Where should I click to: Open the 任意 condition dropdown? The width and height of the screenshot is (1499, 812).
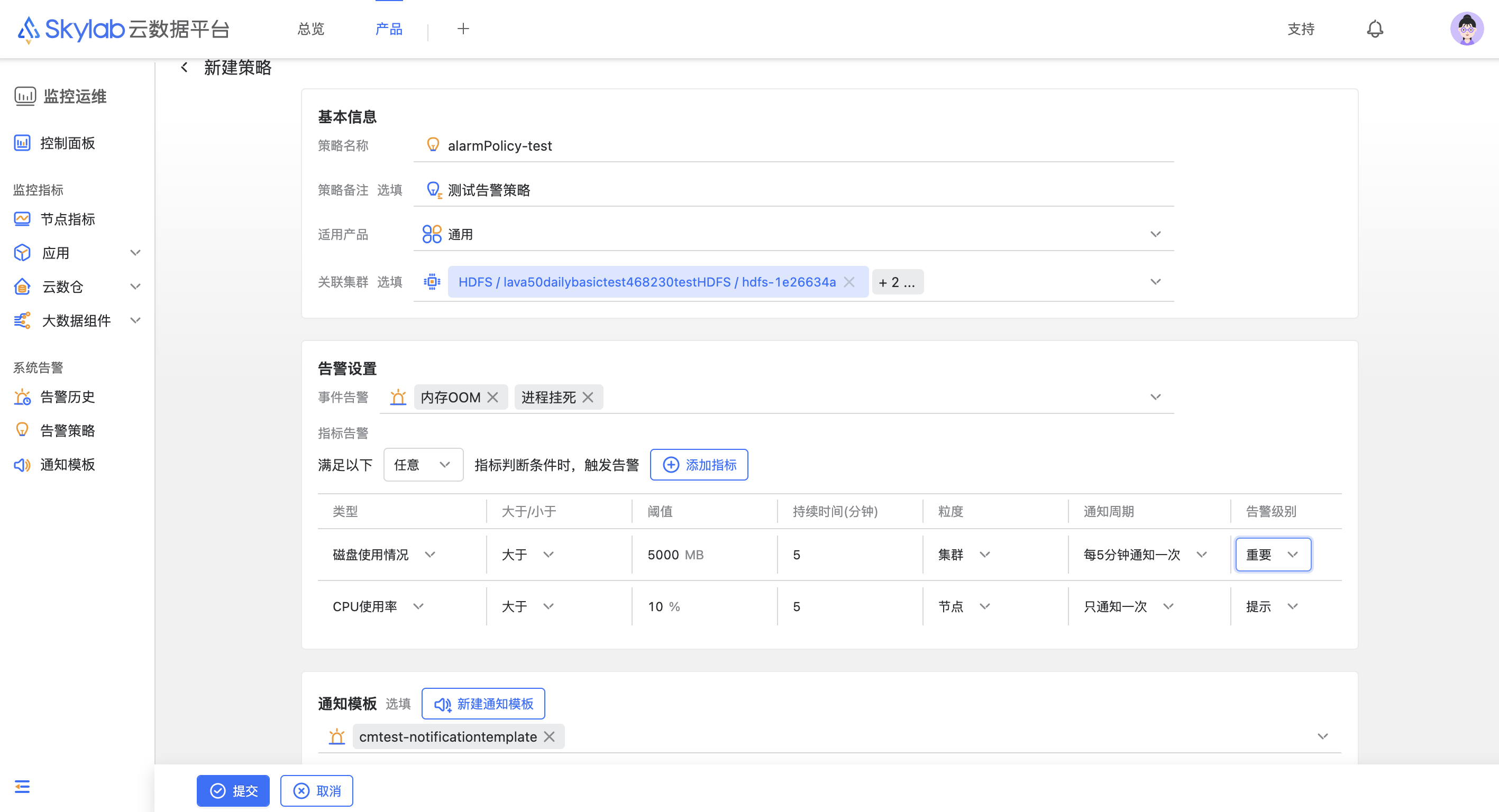tap(423, 465)
